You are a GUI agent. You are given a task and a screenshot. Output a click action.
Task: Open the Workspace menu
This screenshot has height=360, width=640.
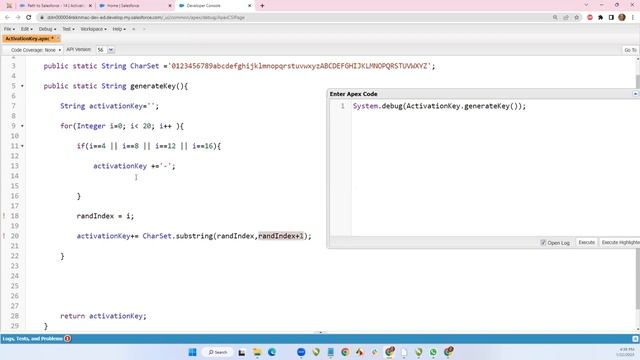pos(93,29)
